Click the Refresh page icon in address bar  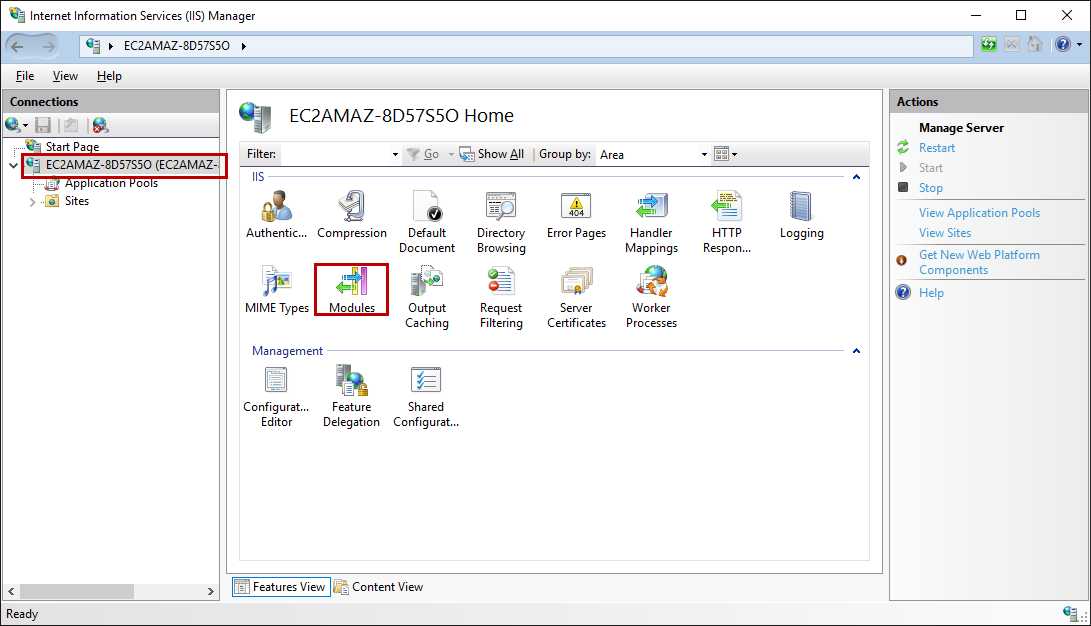tap(989, 45)
